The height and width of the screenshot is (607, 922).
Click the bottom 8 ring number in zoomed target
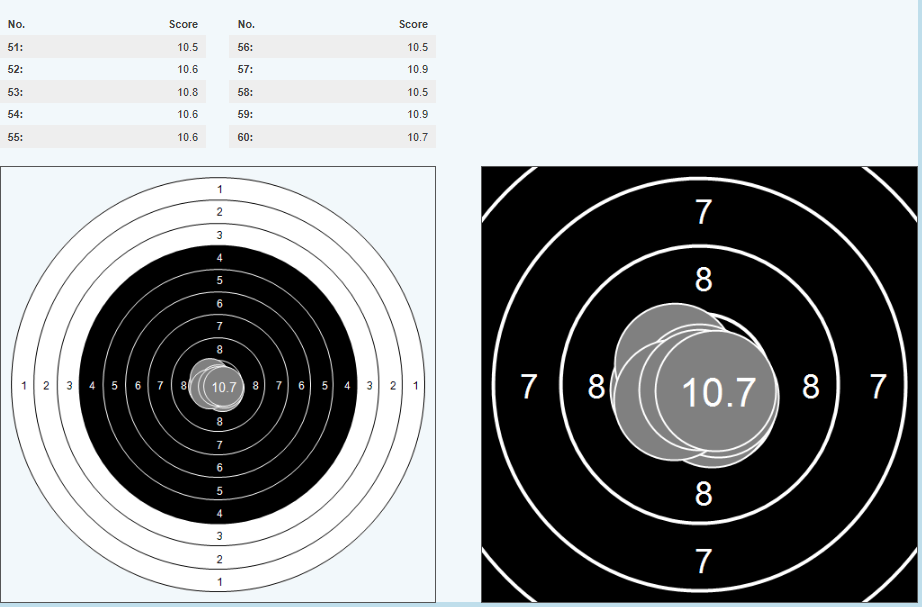click(x=703, y=493)
